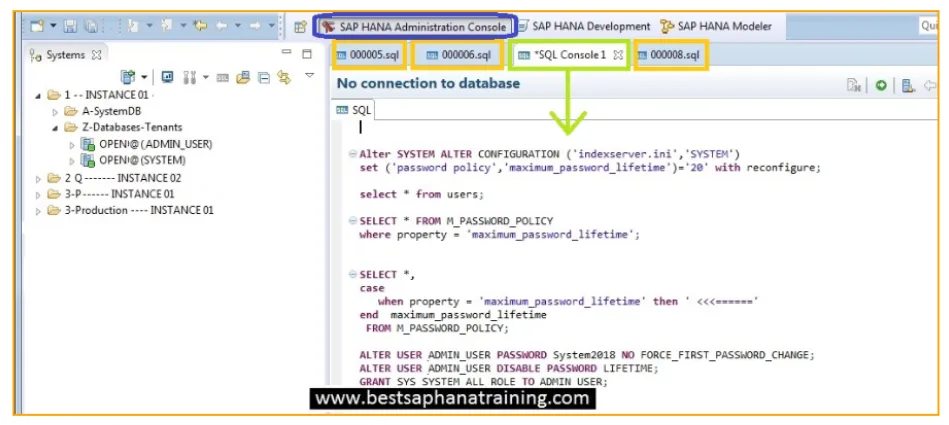Open the Back history dropdown arrow

point(237,26)
